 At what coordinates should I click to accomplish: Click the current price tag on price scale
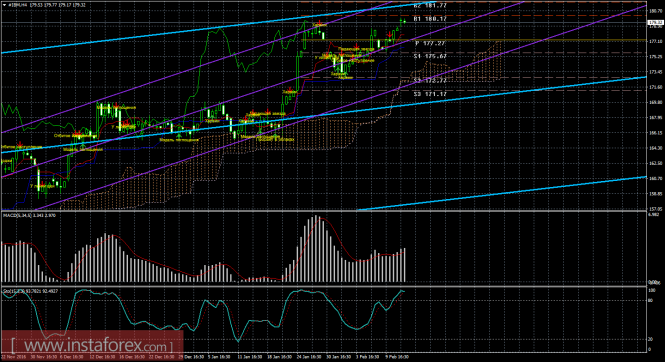[656, 22]
